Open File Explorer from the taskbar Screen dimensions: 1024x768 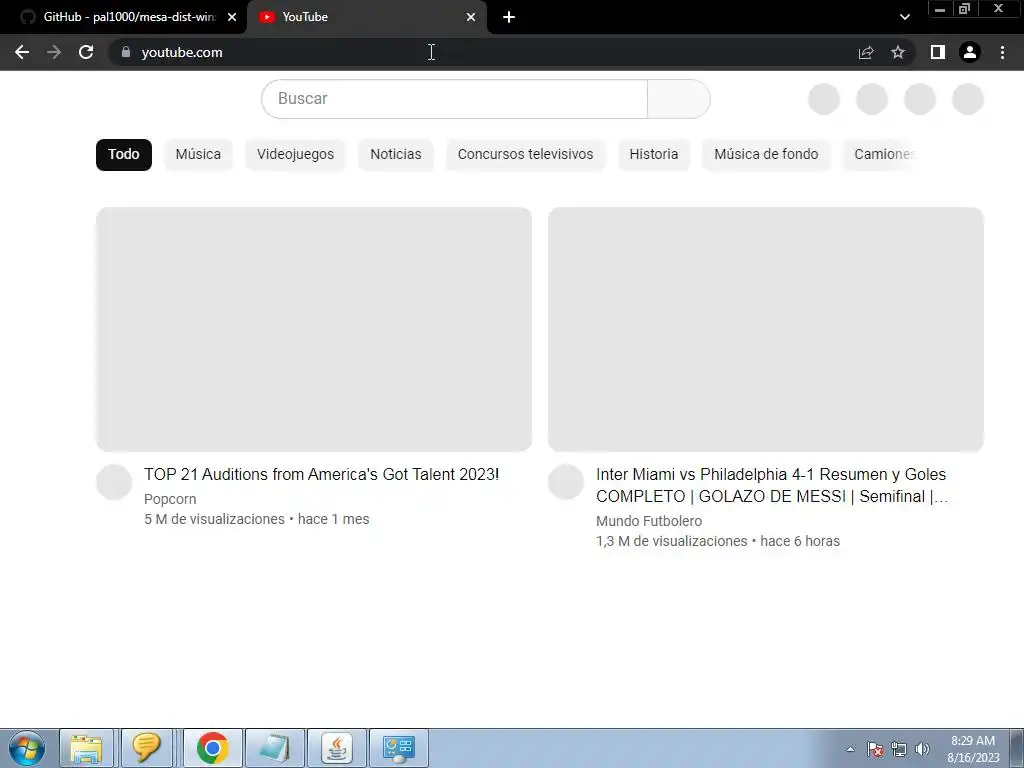[86, 748]
